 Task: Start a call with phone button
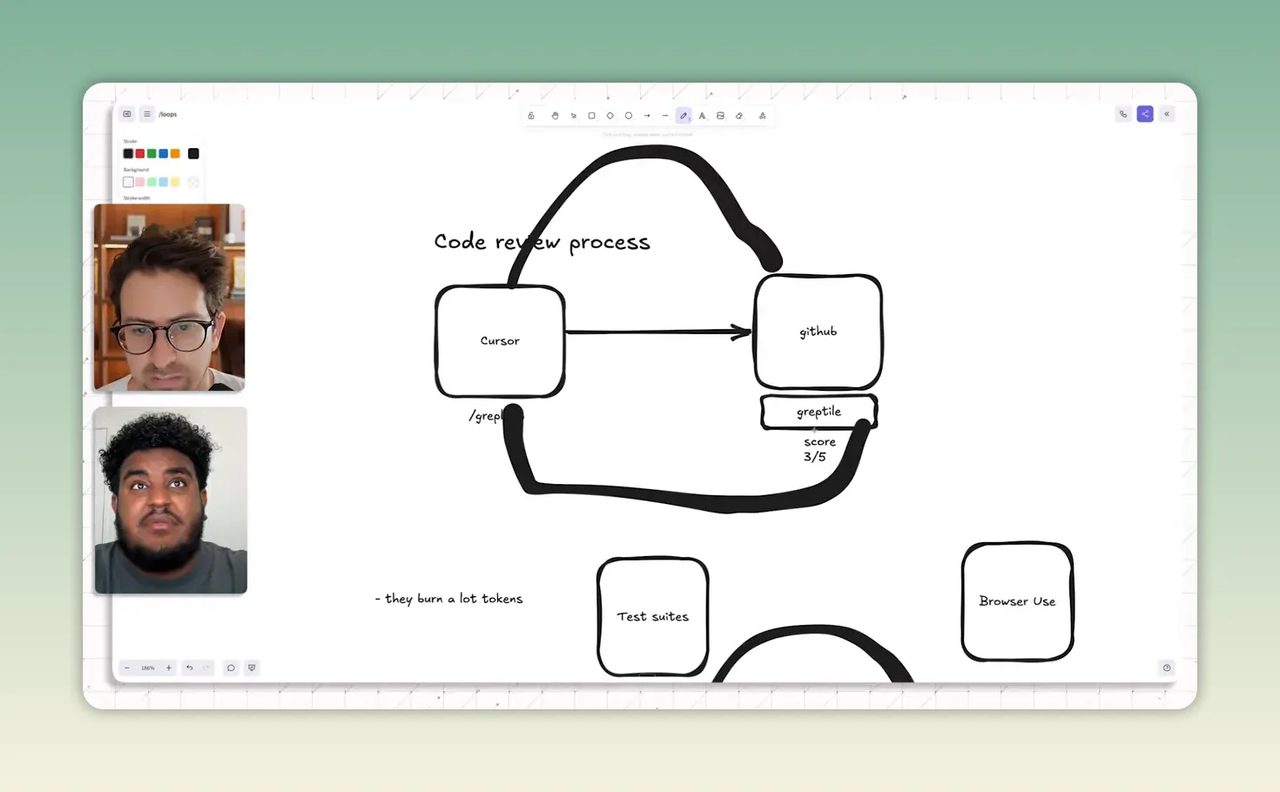[x=1123, y=114]
